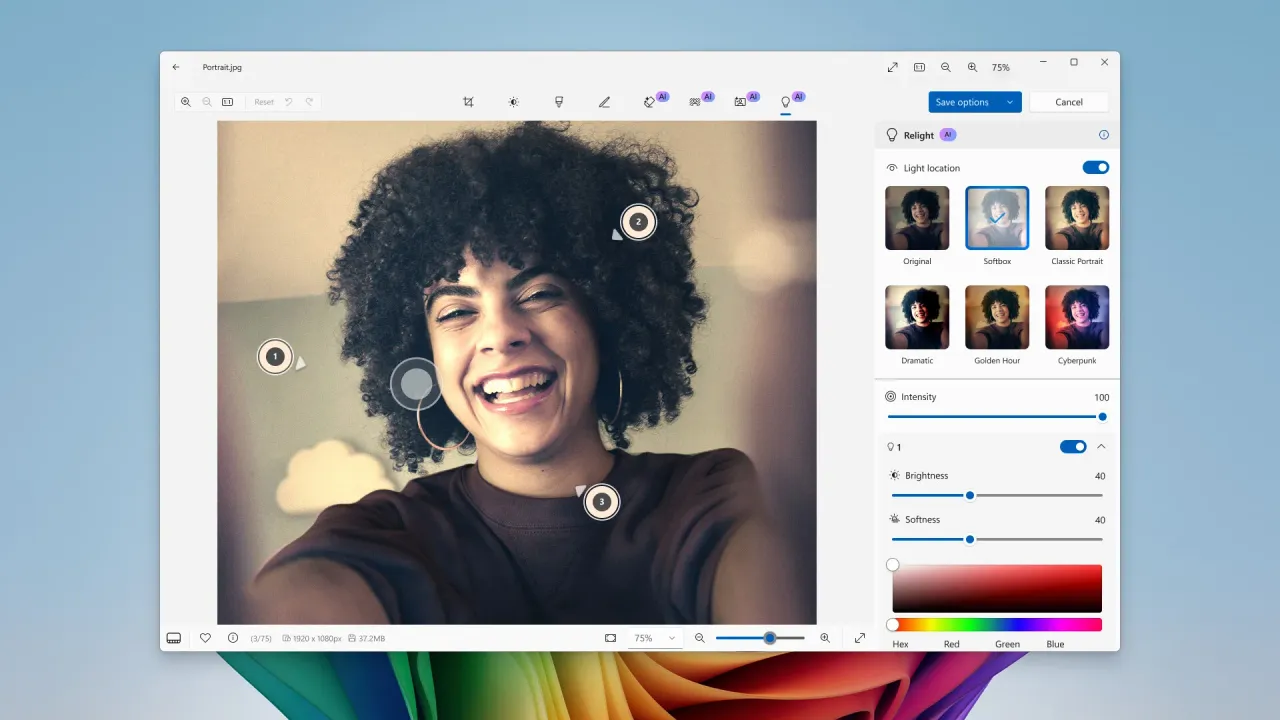This screenshot has width=1280, height=720.
Task: Disable light 1 with its toggle switch
Action: [1073, 447]
